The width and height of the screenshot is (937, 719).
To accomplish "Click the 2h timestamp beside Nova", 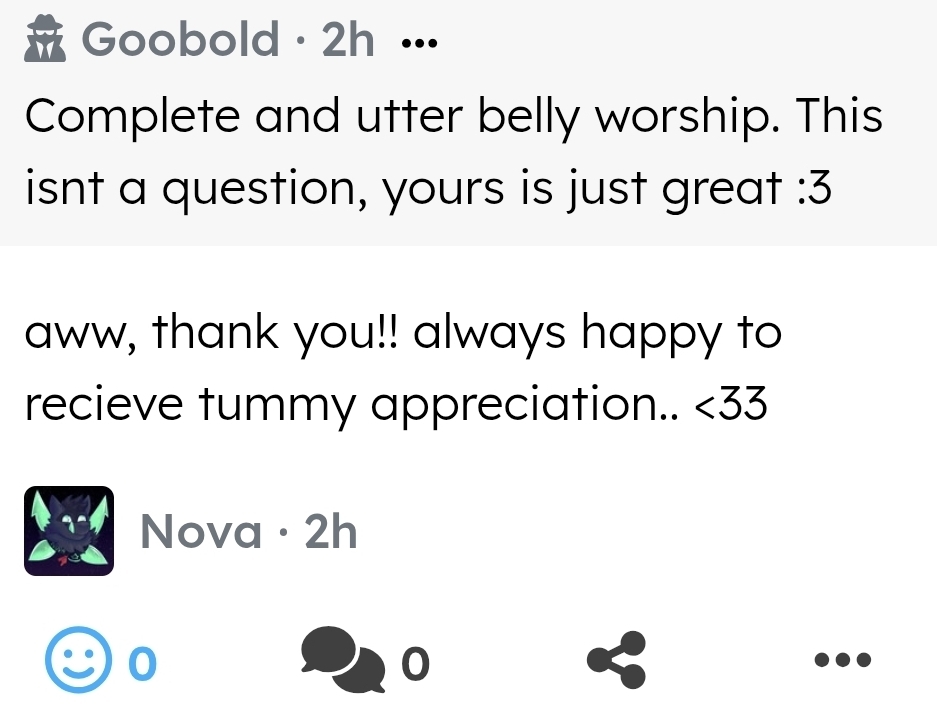I will point(330,532).
